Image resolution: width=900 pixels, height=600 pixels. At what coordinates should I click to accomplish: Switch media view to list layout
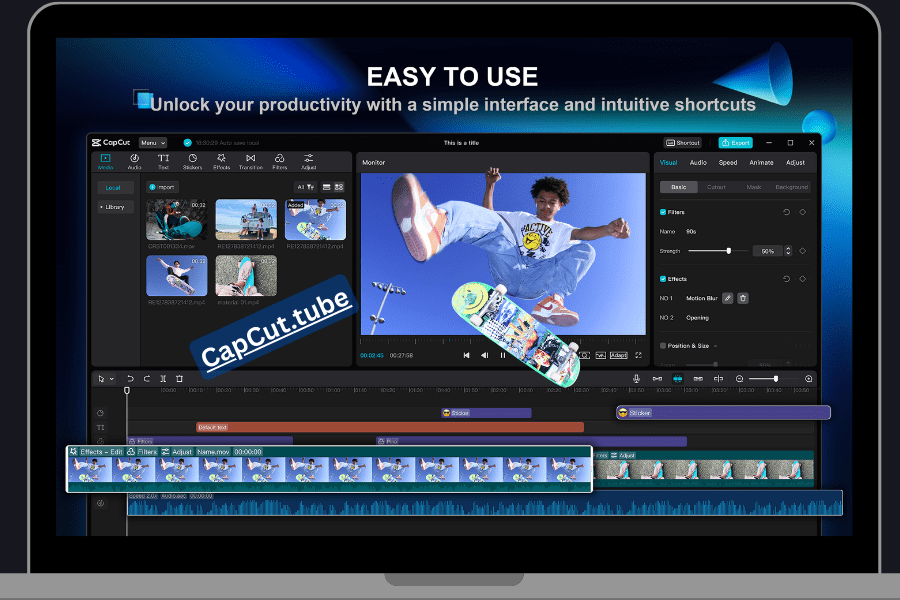coord(327,187)
